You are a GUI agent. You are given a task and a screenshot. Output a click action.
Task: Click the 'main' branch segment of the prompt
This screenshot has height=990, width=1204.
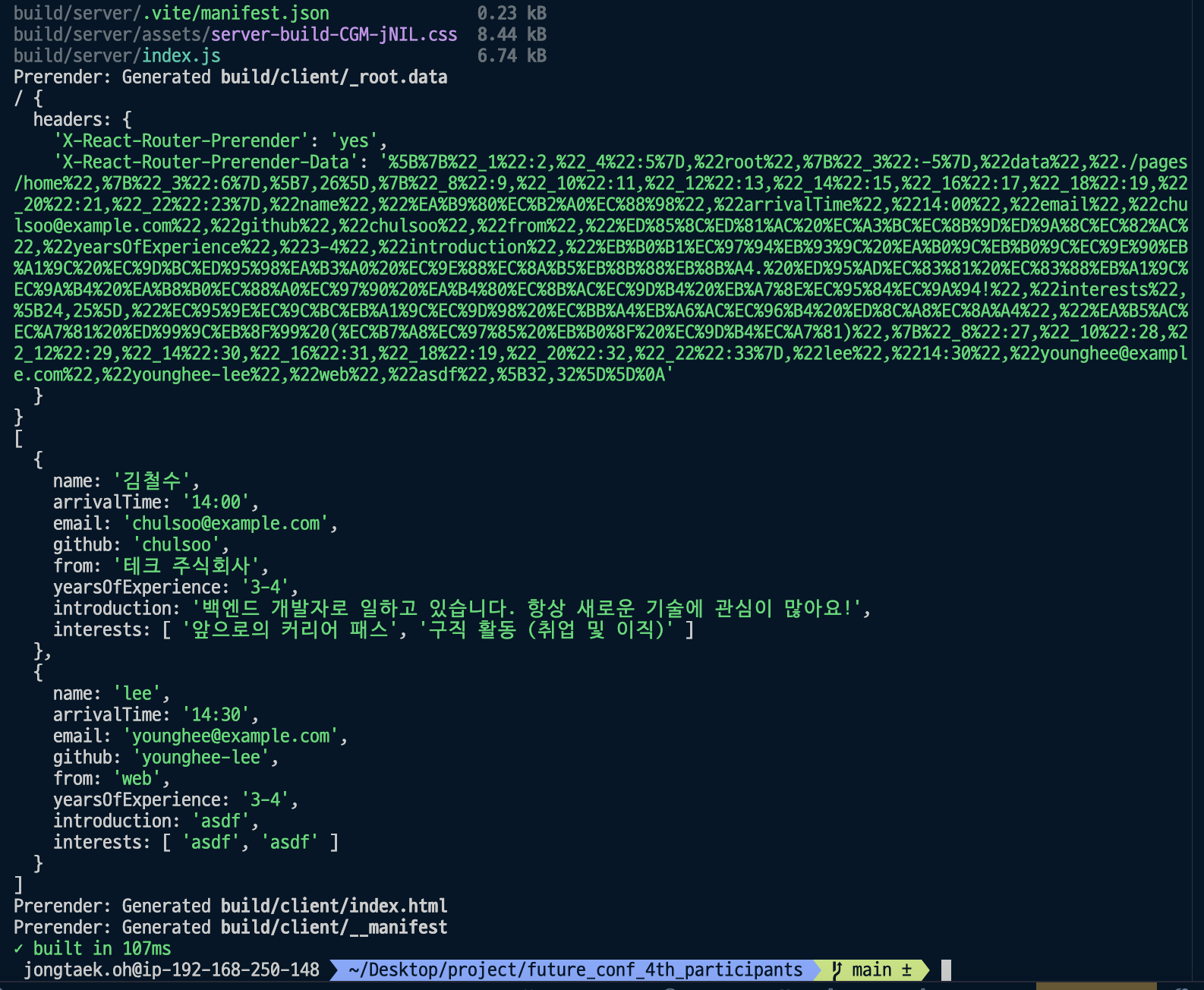tap(872, 970)
